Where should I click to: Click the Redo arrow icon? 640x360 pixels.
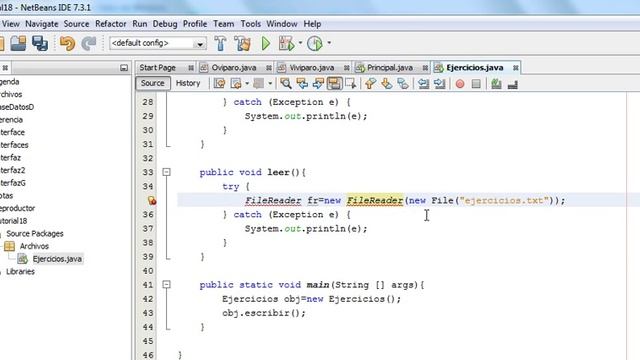click(89, 43)
